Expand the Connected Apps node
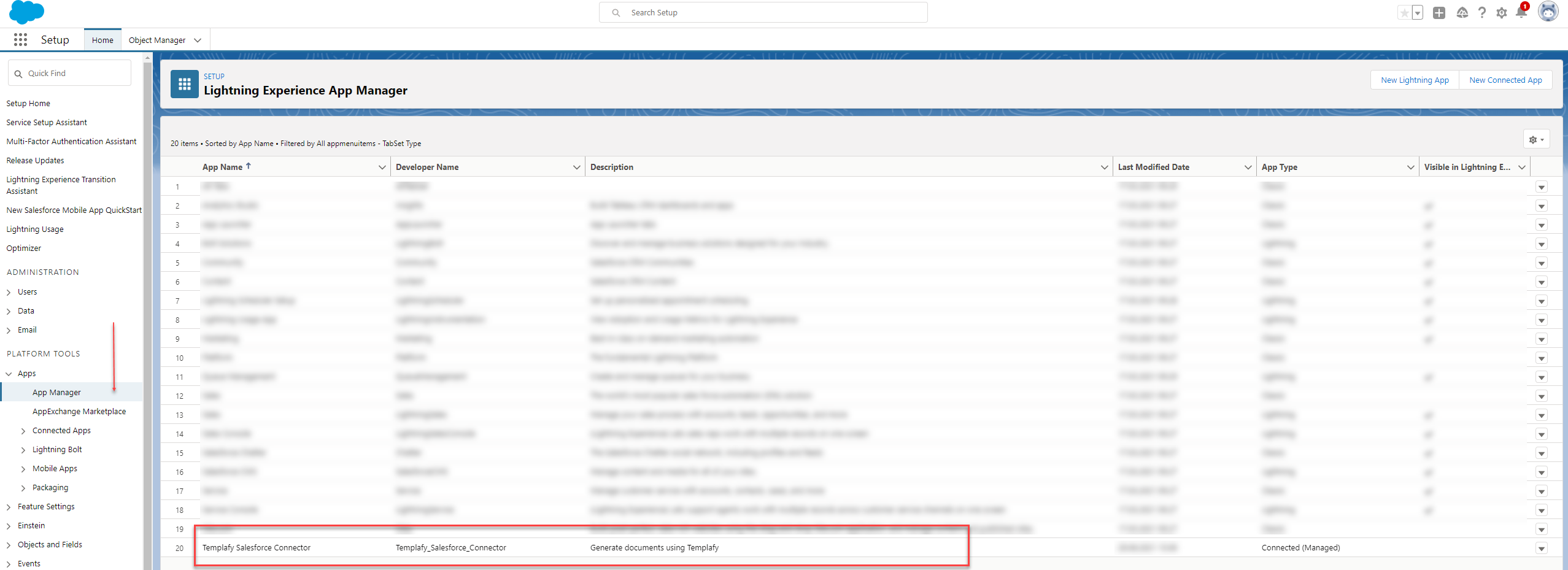Viewport: 1568px width, 570px height. click(x=23, y=431)
